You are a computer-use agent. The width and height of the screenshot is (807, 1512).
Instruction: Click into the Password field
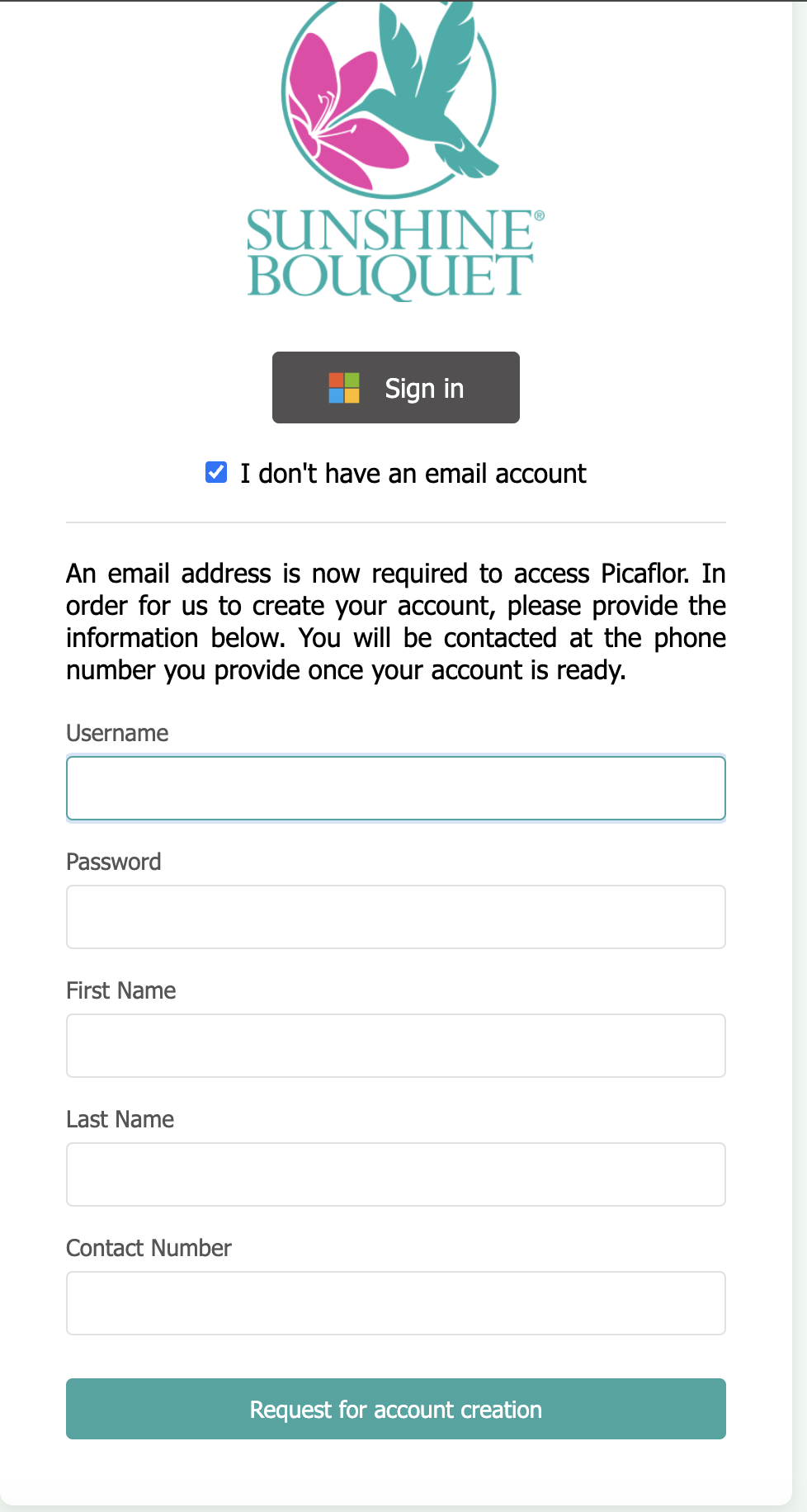coord(396,917)
